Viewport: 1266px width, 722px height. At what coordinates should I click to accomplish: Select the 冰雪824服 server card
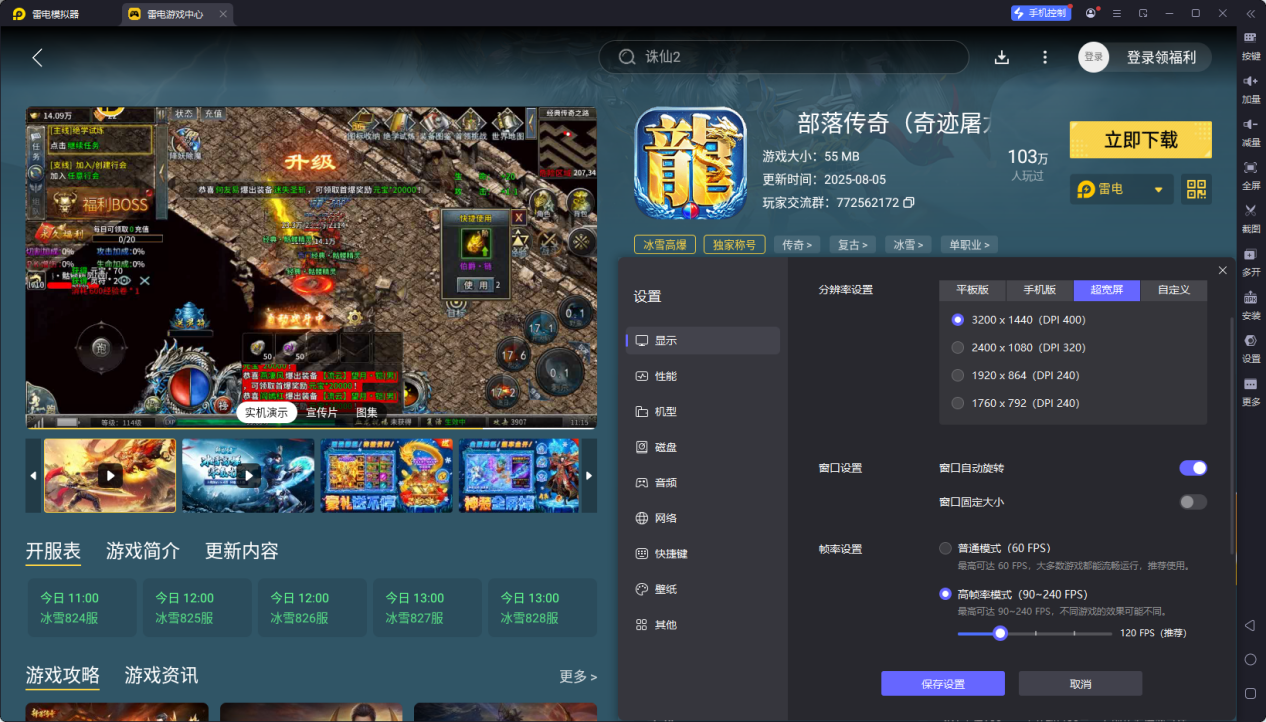(x=81, y=608)
